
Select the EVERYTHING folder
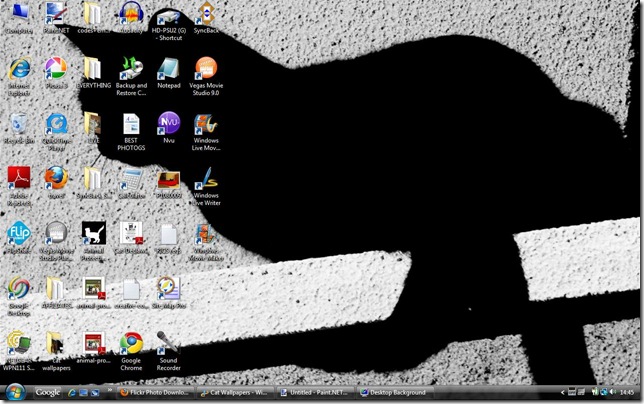coord(93,73)
